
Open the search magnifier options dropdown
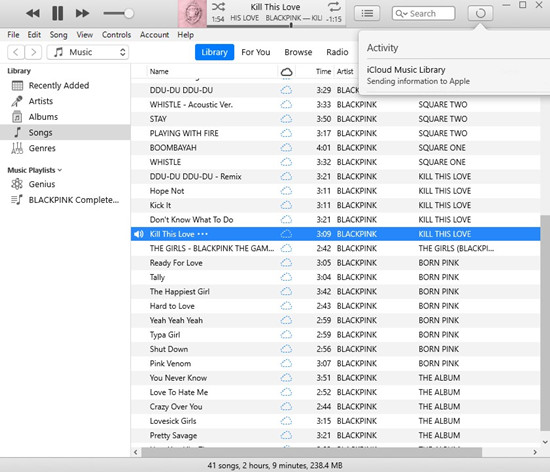pos(401,13)
